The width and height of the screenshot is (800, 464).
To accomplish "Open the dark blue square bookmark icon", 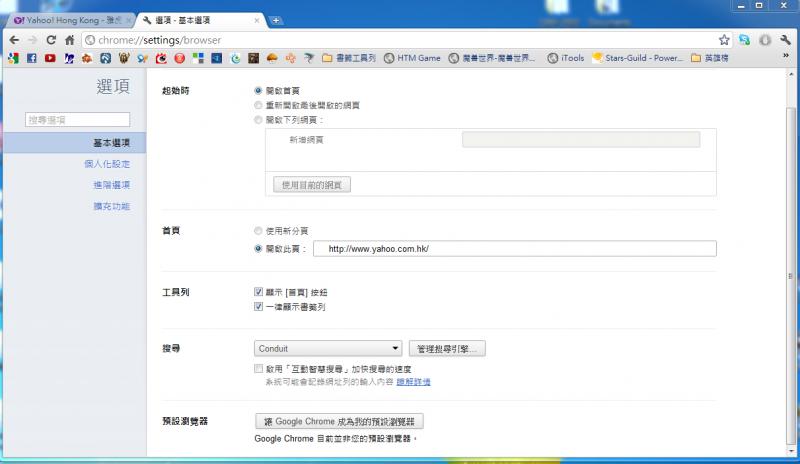I will point(217,58).
